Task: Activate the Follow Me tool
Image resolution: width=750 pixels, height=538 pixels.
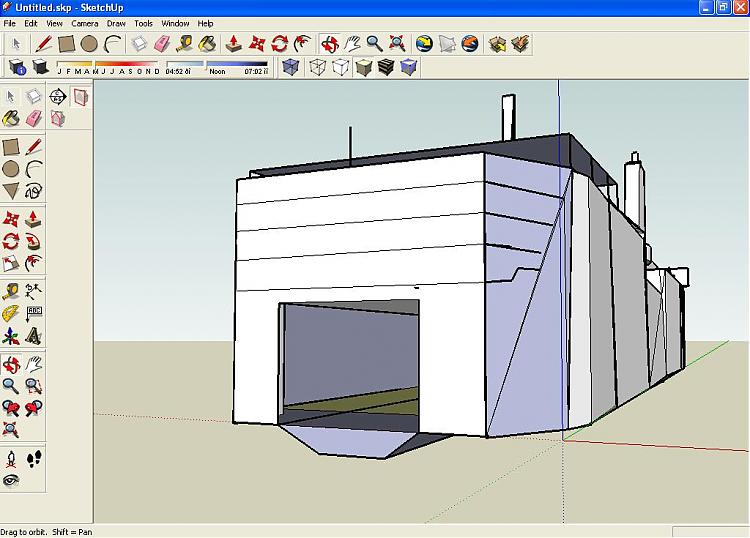Action: pos(34,242)
